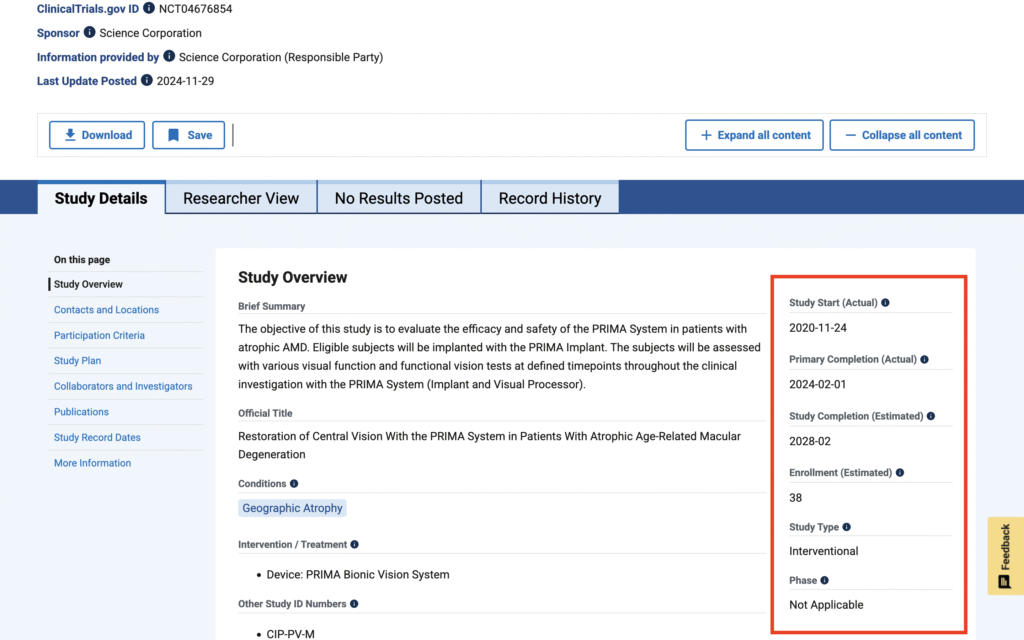The height and width of the screenshot is (640, 1024).
Task: Click info icon next to Last Update Posted
Action: 147,81
